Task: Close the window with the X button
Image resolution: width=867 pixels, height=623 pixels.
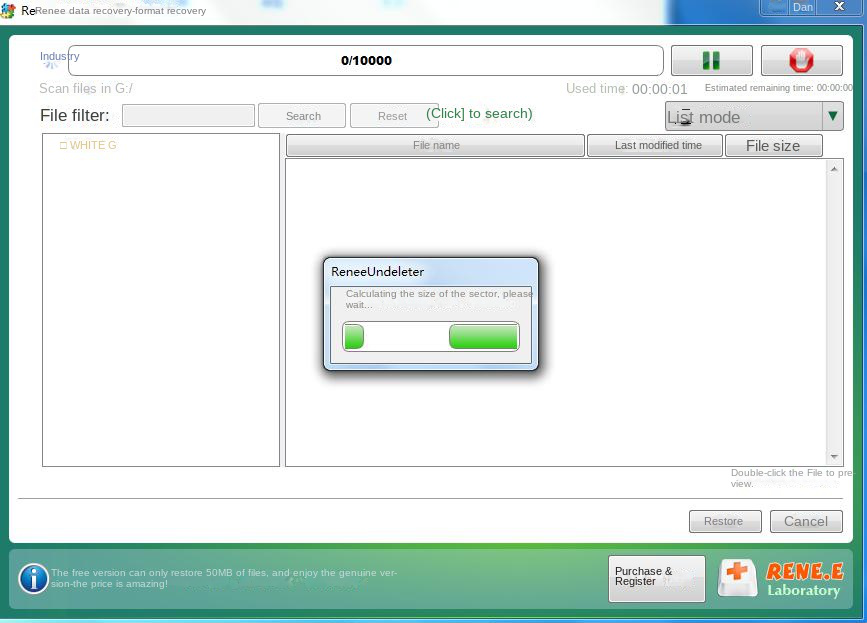Action: click(839, 7)
